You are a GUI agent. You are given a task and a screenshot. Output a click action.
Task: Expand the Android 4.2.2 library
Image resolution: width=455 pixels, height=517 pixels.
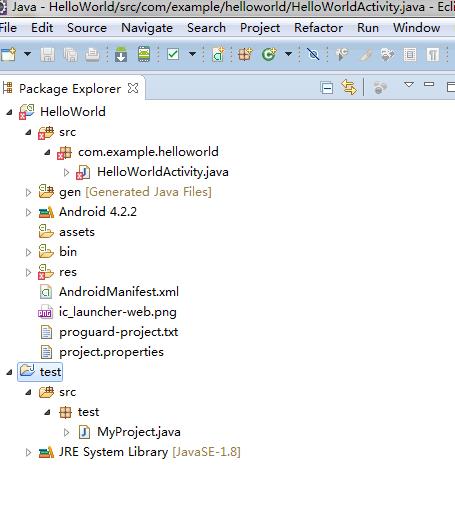28,212
